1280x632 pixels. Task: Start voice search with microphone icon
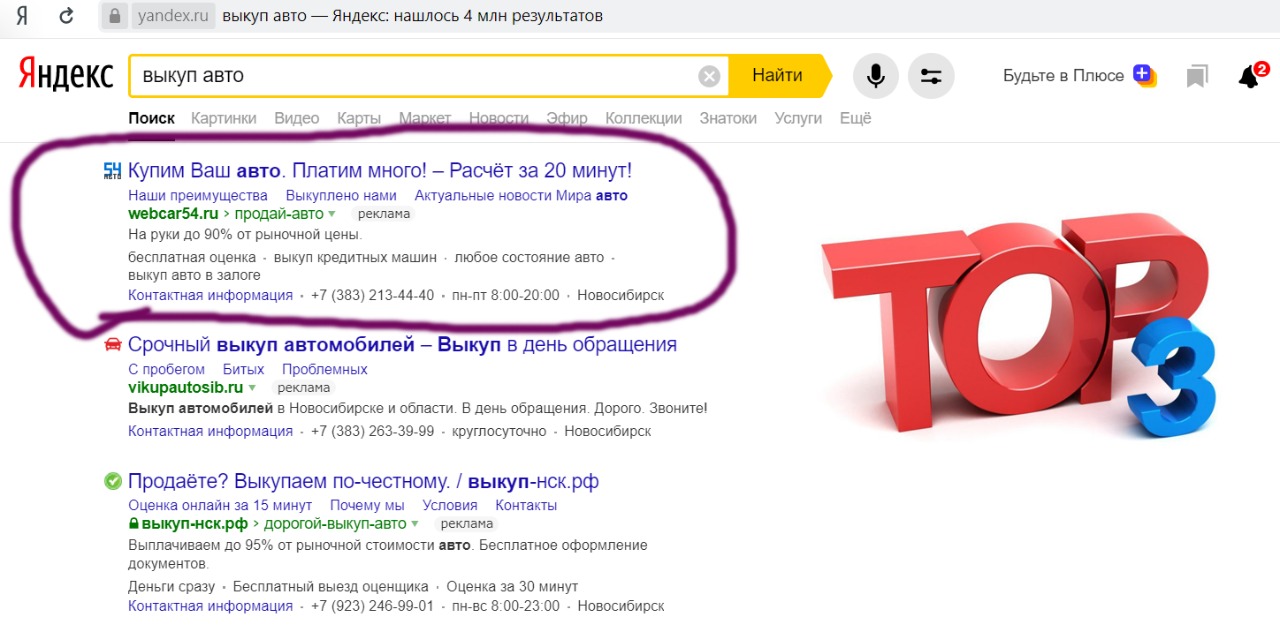876,76
